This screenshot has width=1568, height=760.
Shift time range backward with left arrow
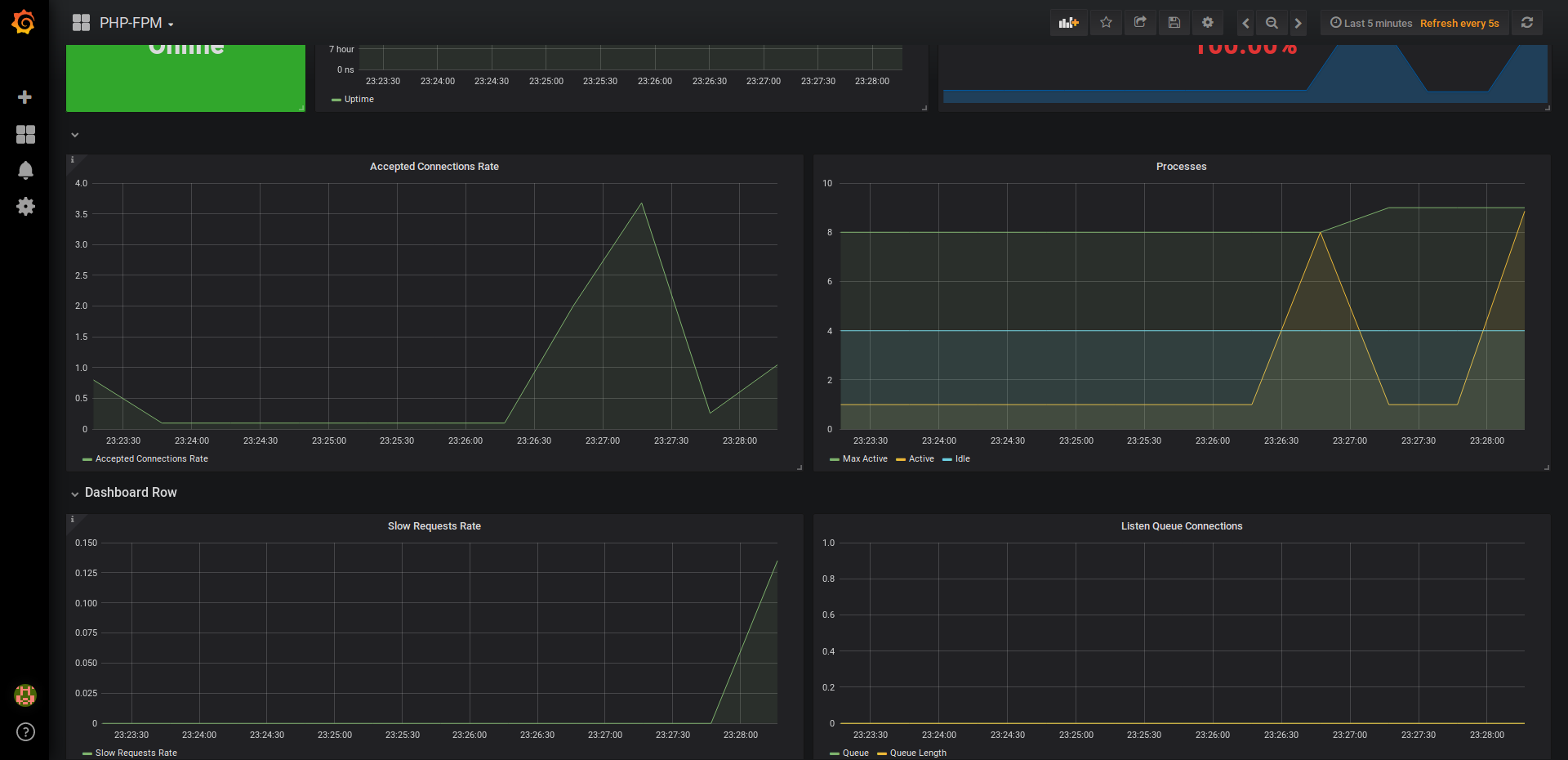point(1245,23)
